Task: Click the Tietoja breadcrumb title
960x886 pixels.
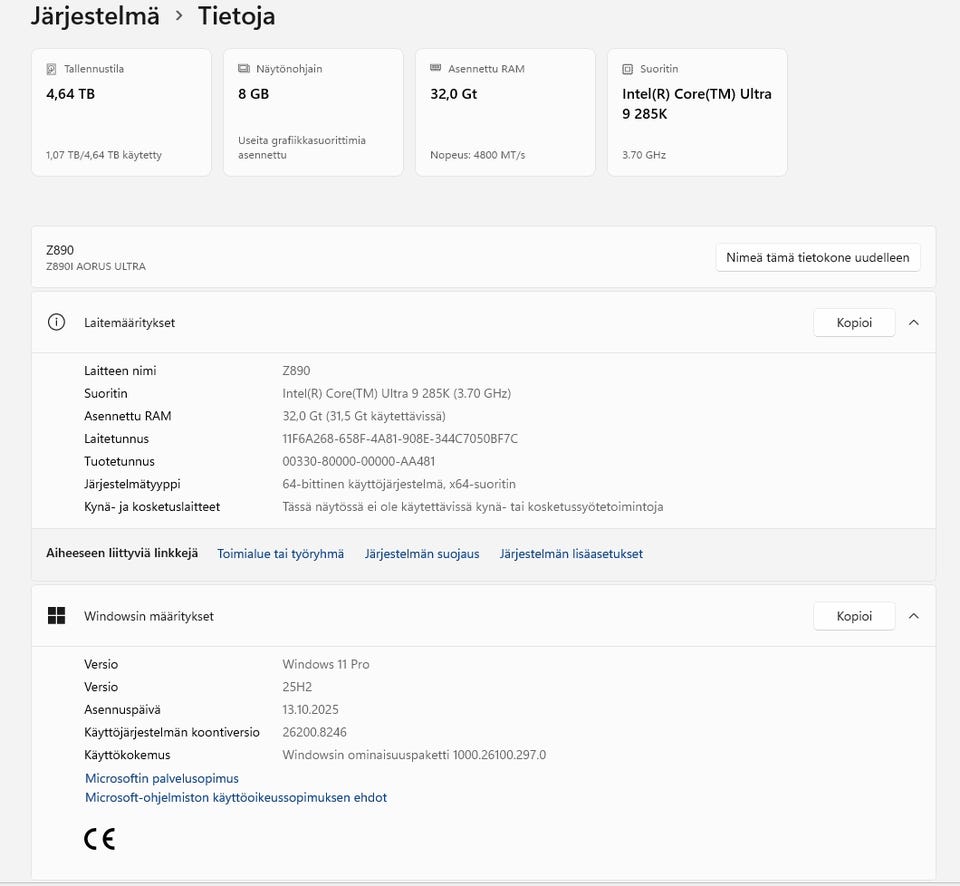Action: pyautogui.click(x=236, y=16)
